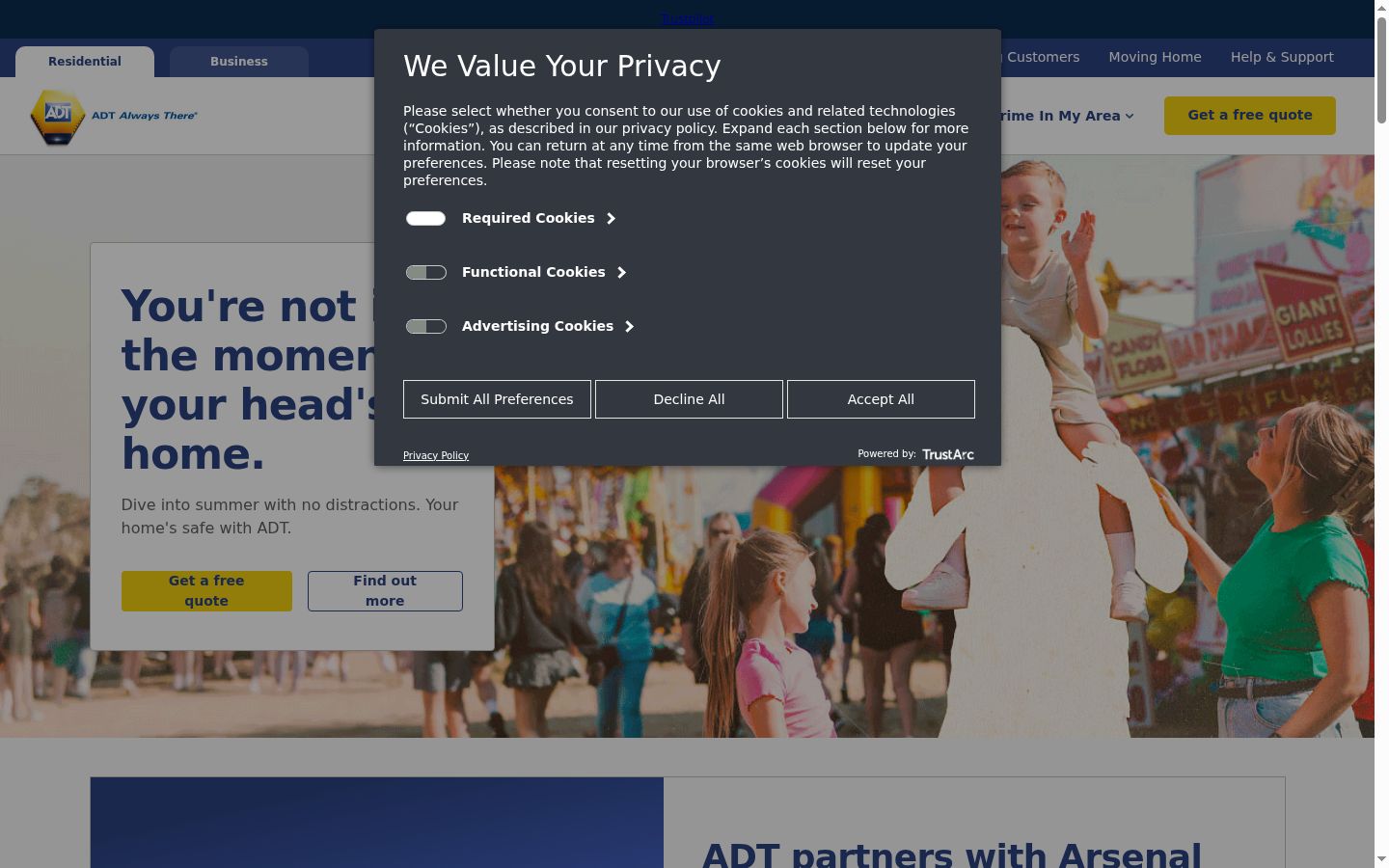Image resolution: width=1389 pixels, height=868 pixels.
Task: Toggle the Required Cookies switch
Action: (x=425, y=218)
